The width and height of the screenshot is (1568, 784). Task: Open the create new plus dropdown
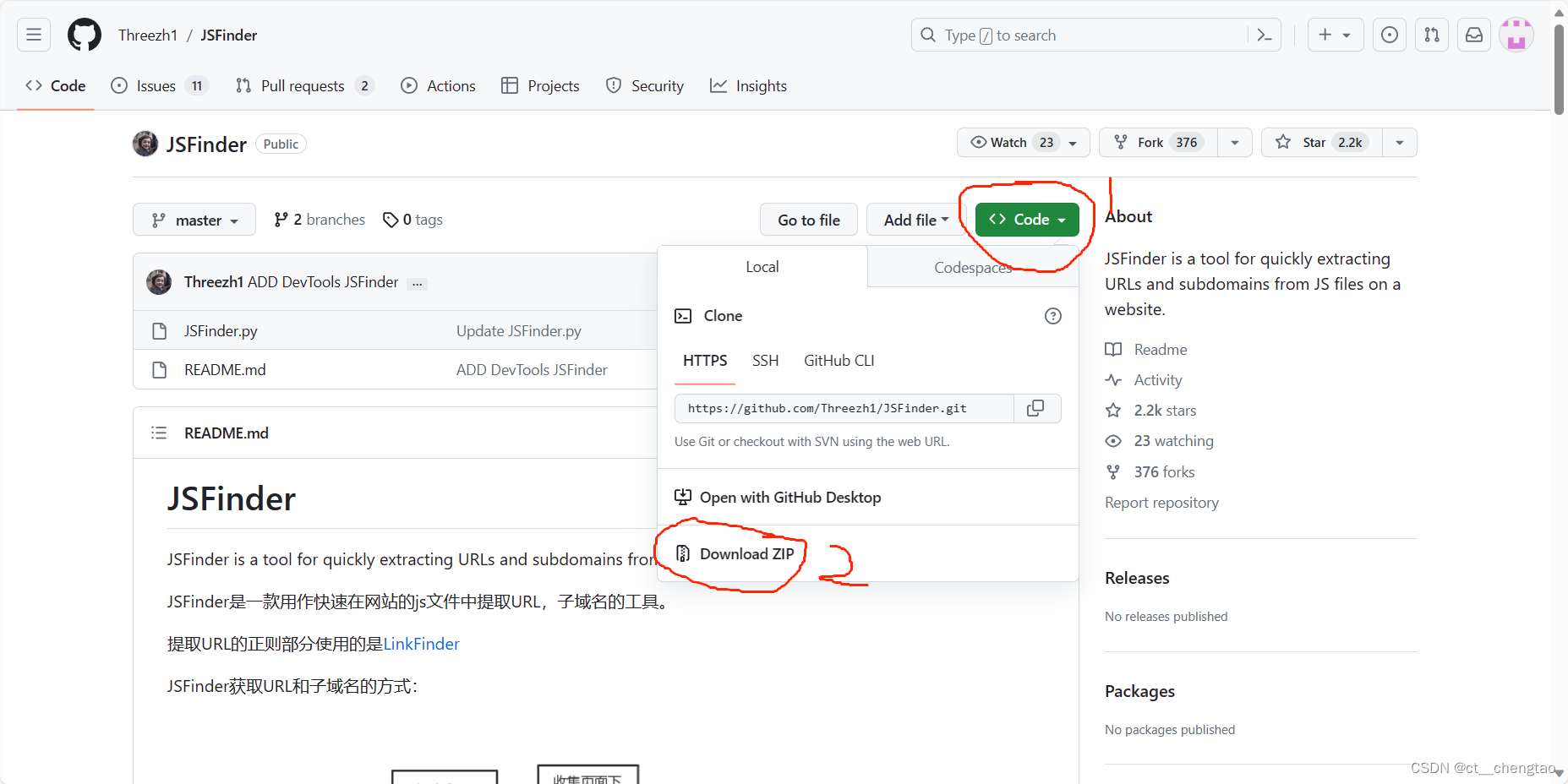point(1336,35)
